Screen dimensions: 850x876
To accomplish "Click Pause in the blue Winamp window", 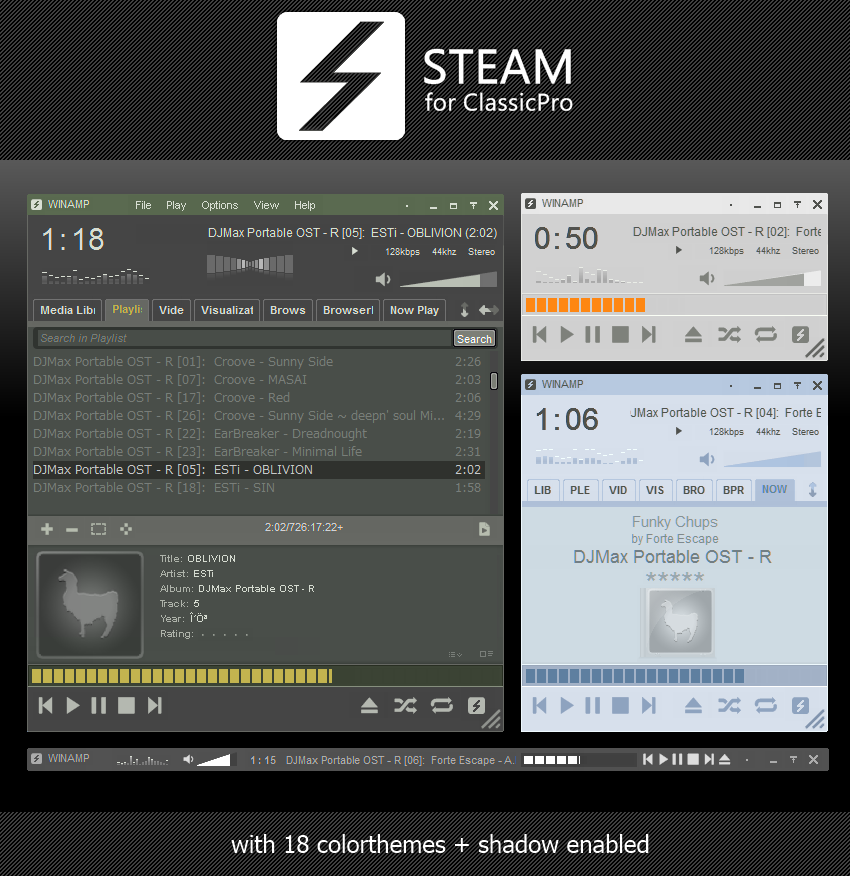I will click(592, 706).
